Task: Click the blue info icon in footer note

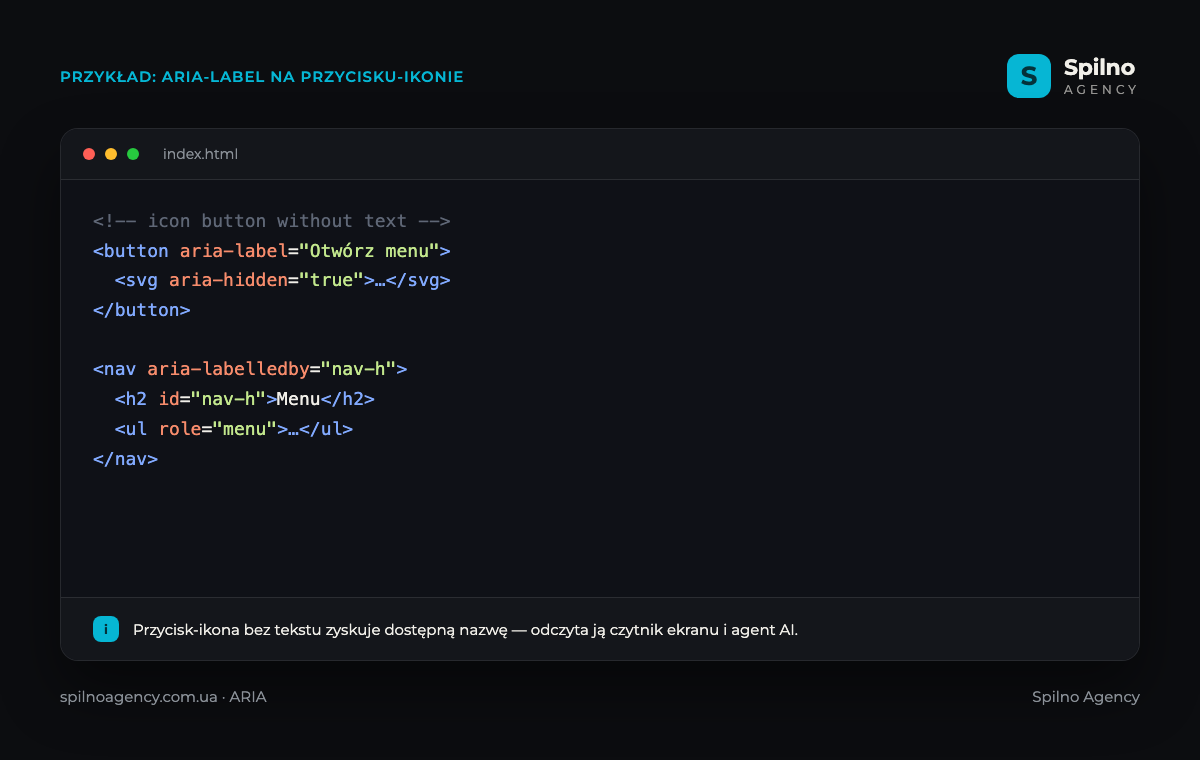Action: pyautogui.click(x=106, y=629)
